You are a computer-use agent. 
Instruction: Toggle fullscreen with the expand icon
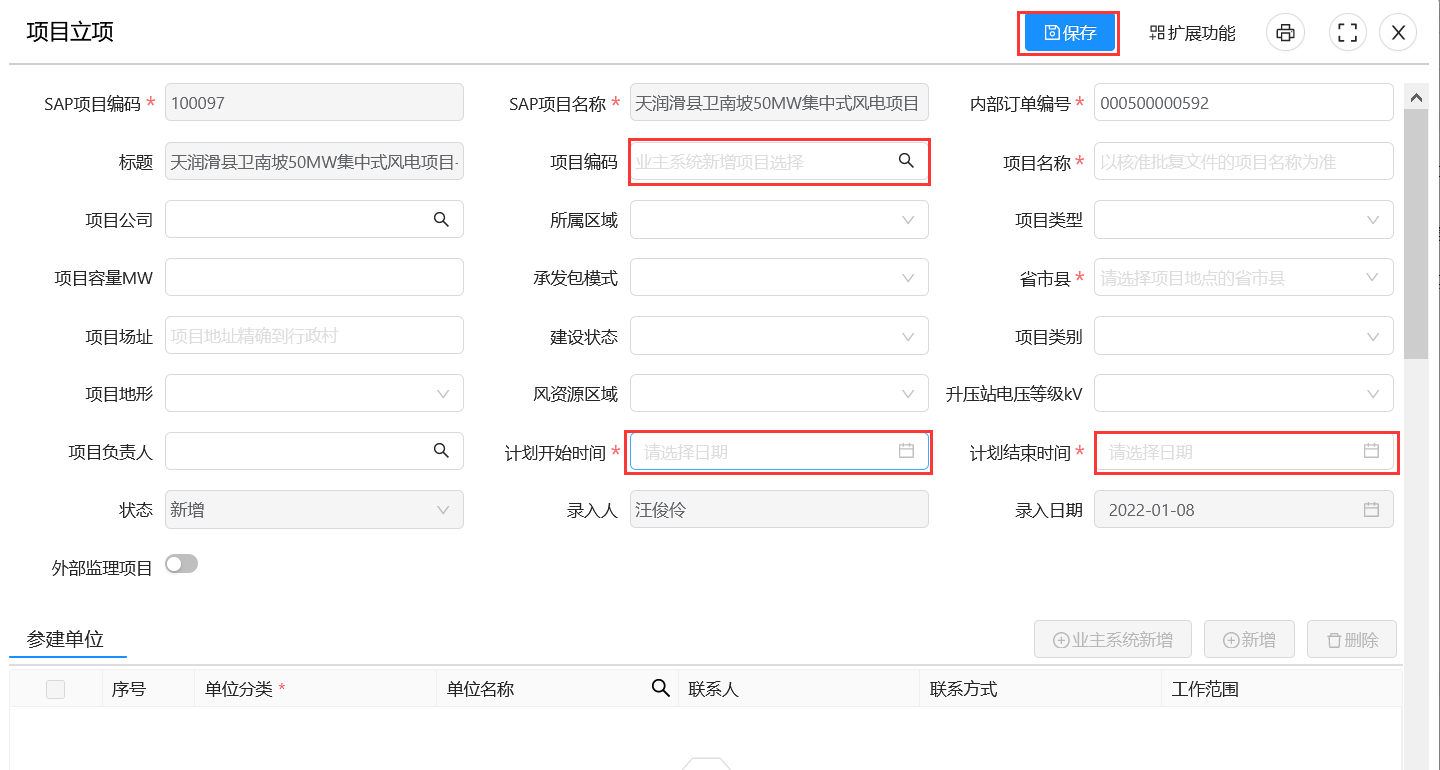[1347, 33]
